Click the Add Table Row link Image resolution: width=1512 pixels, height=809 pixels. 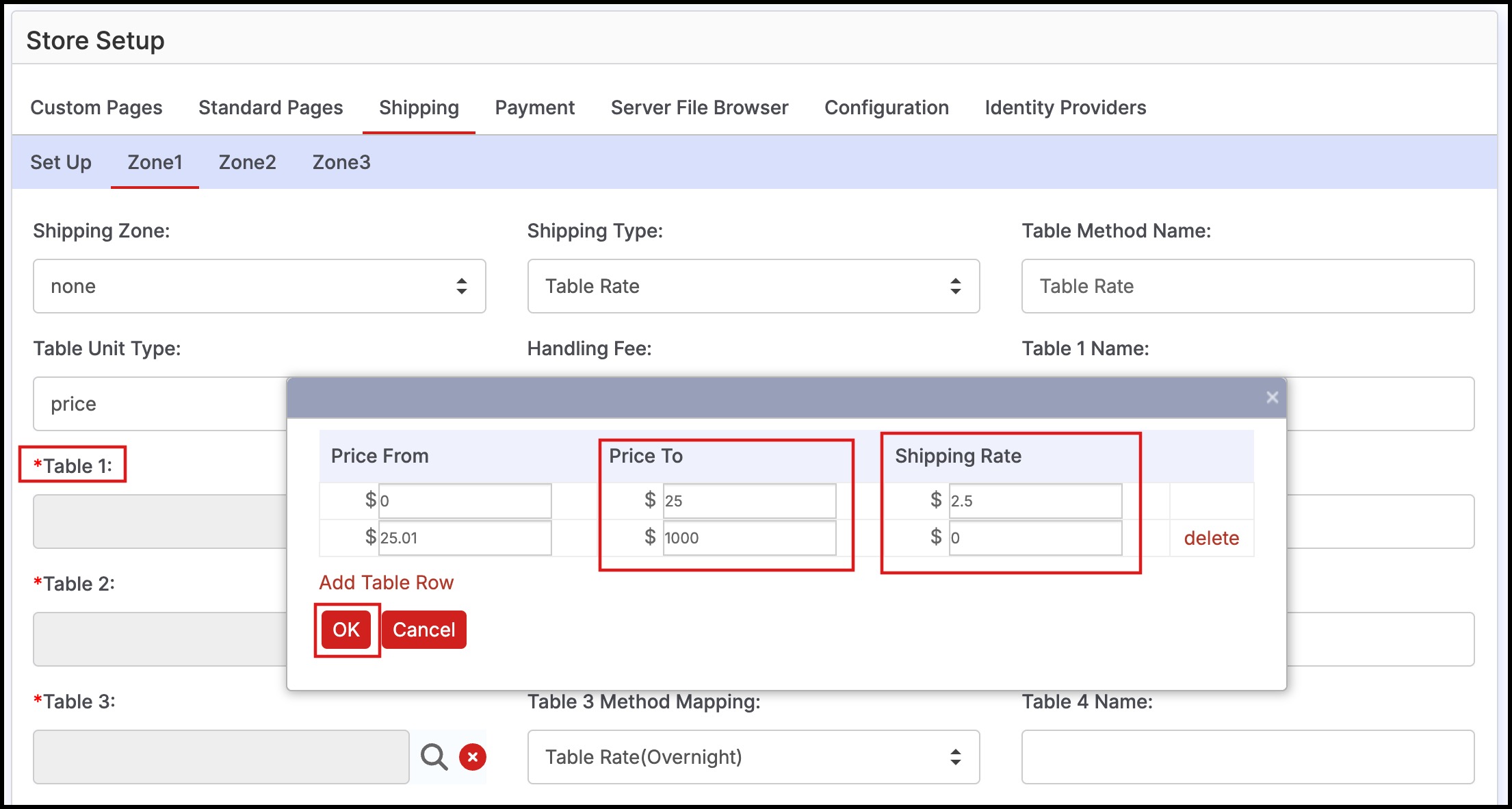tap(386, 582)
